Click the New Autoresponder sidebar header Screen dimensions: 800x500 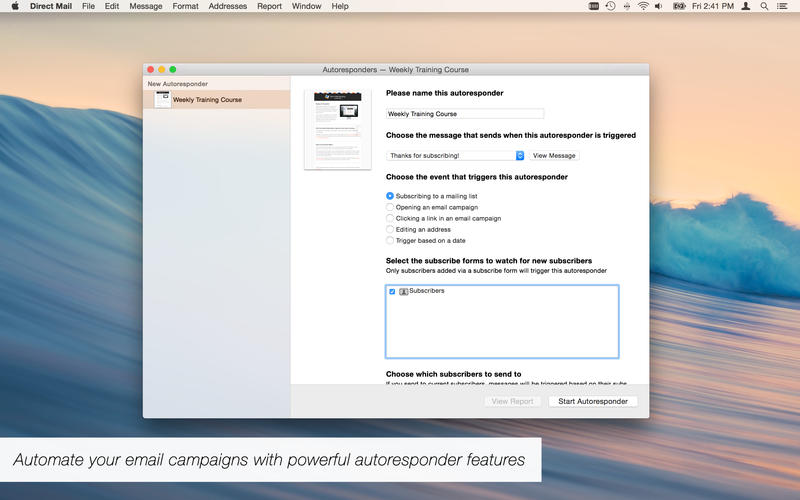point(178,84)
